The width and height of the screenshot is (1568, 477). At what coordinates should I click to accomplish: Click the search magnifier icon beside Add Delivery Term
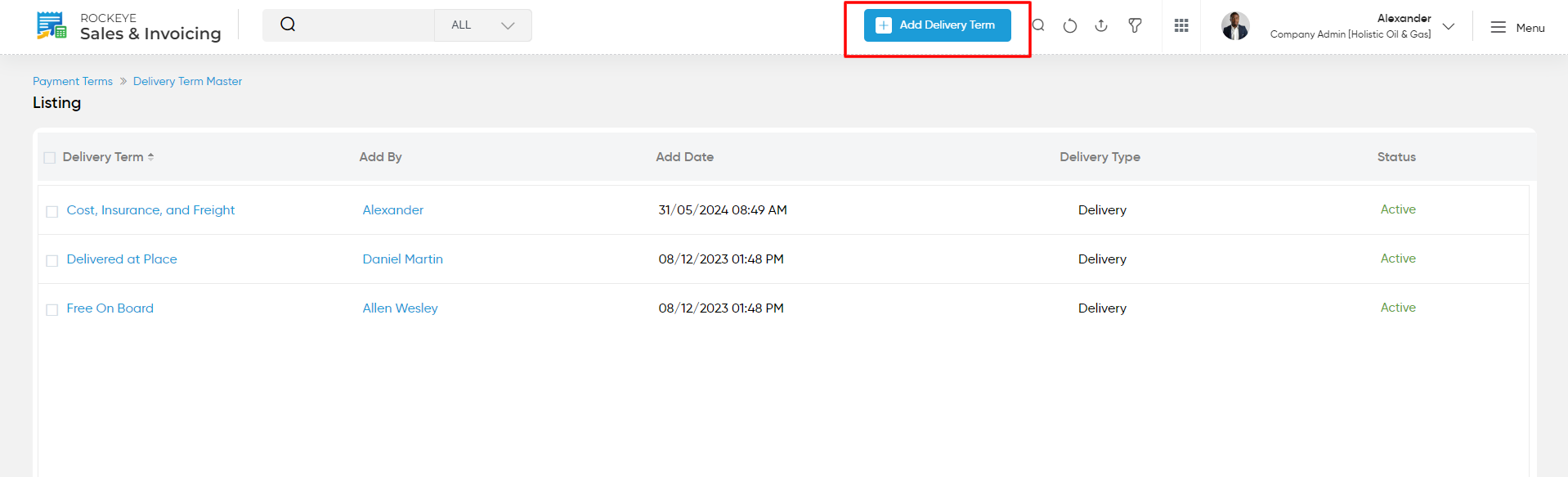1038,25
